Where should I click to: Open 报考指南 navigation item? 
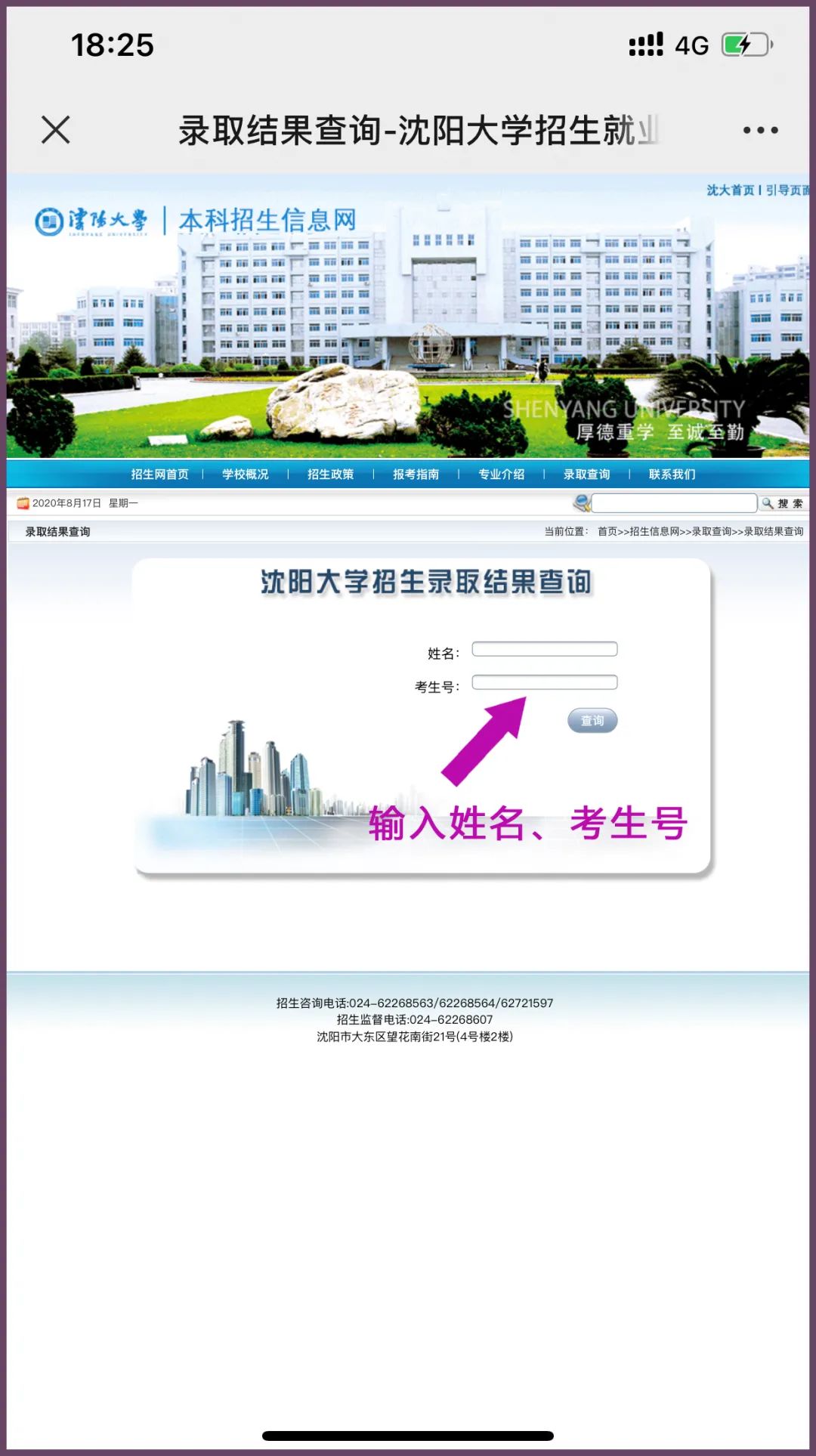click(x=416, y=475)
